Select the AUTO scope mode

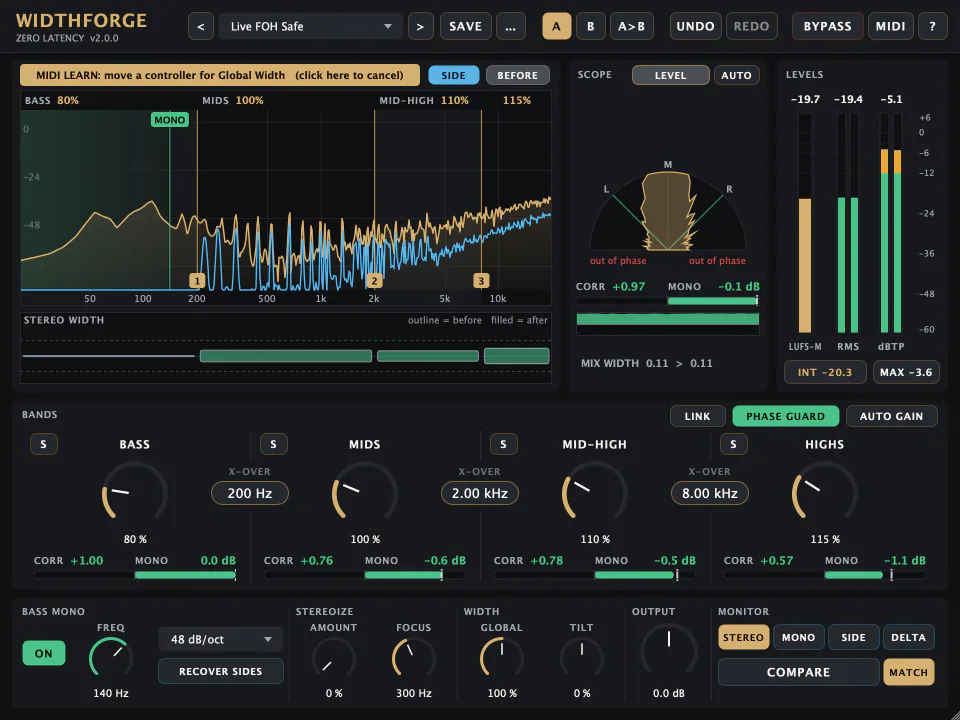tap(736, 75)
